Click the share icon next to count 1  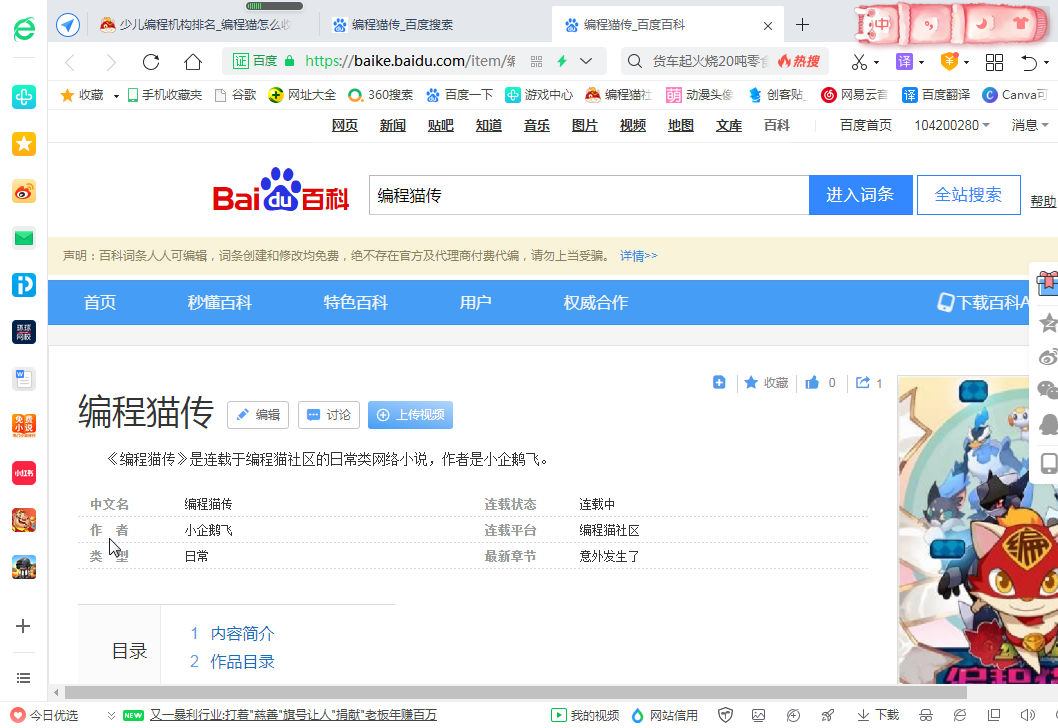[862, 383]
